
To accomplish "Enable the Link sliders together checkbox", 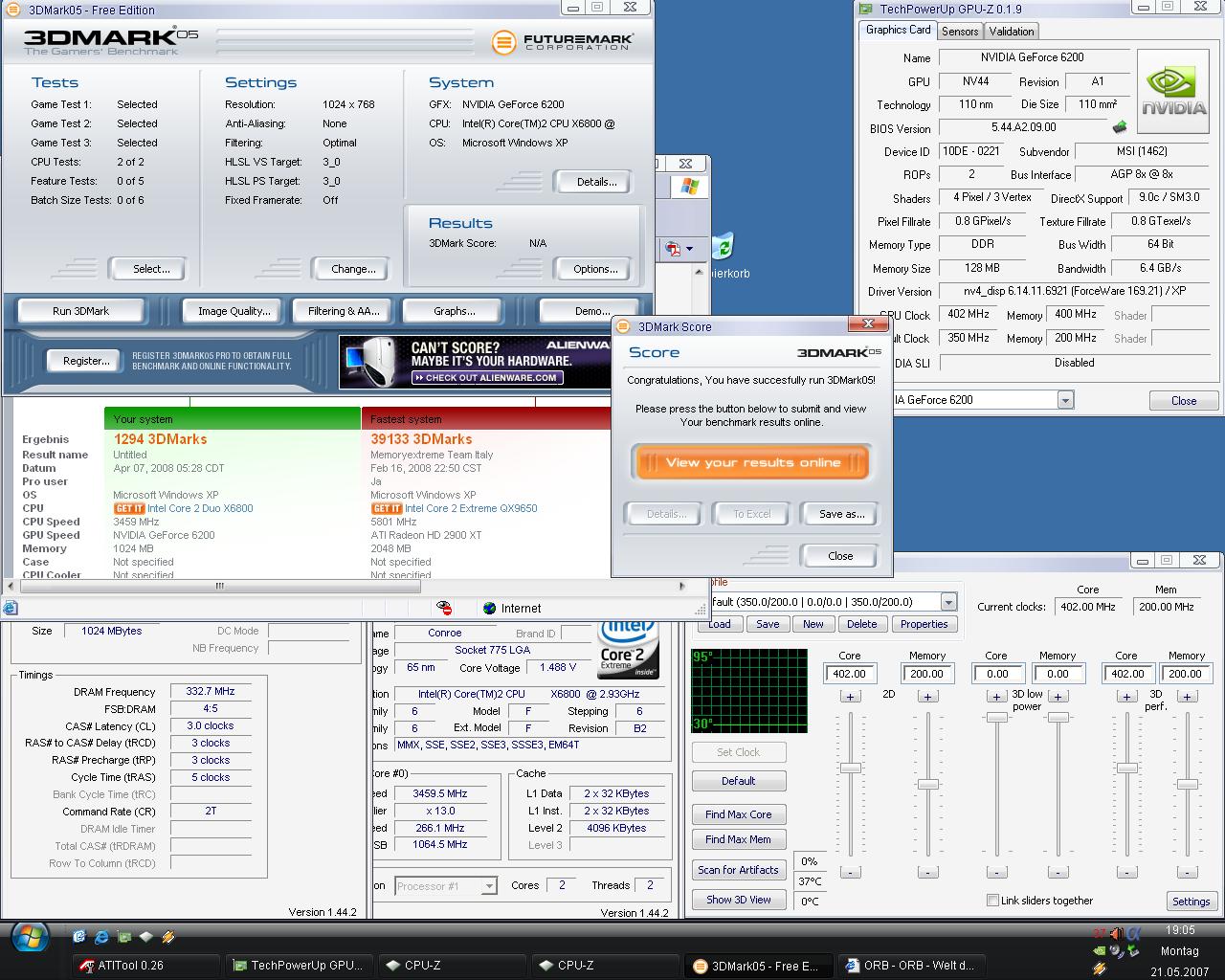I will click(992, 901).
